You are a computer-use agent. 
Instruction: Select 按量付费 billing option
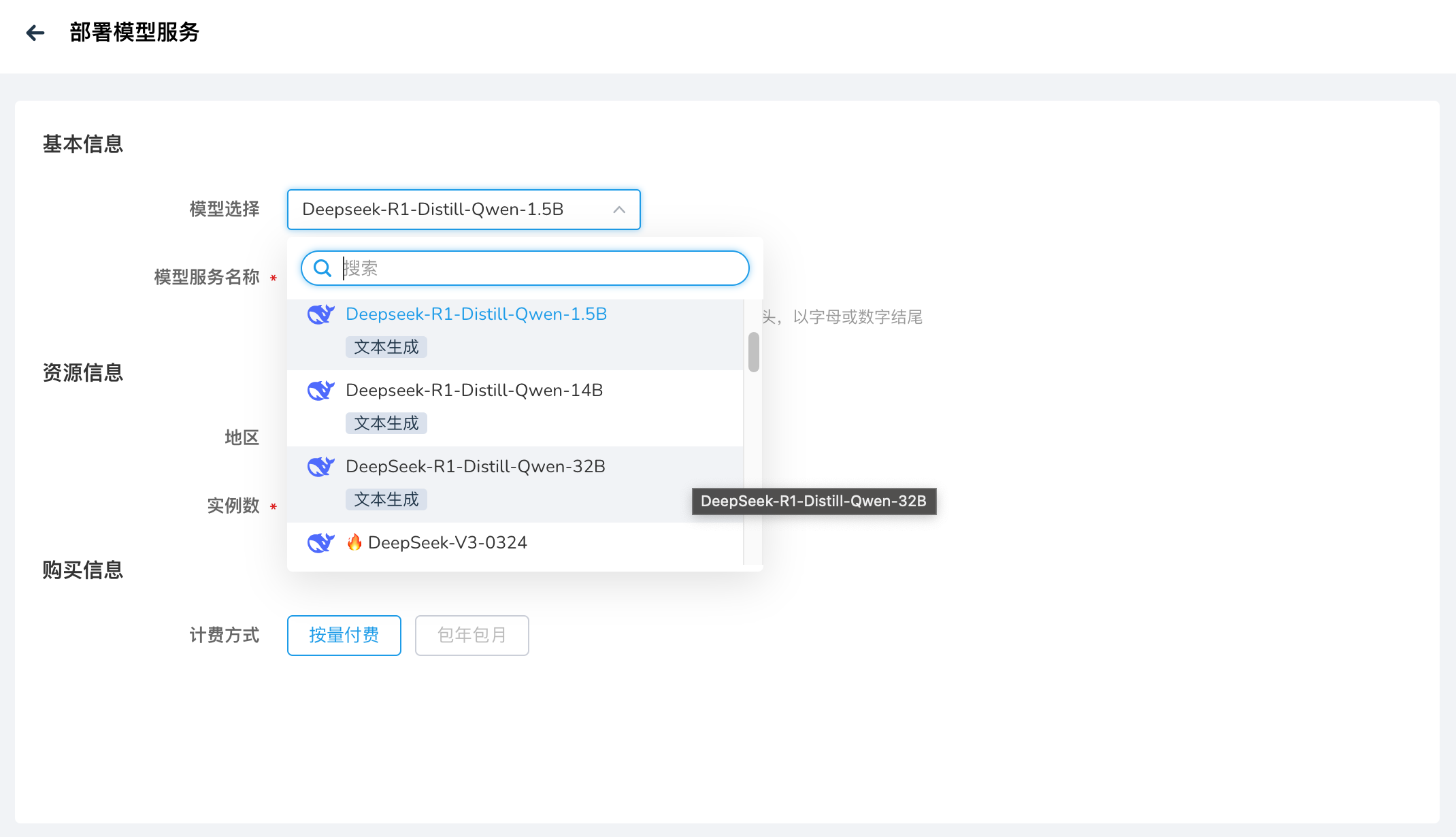(x=344, y=636)
